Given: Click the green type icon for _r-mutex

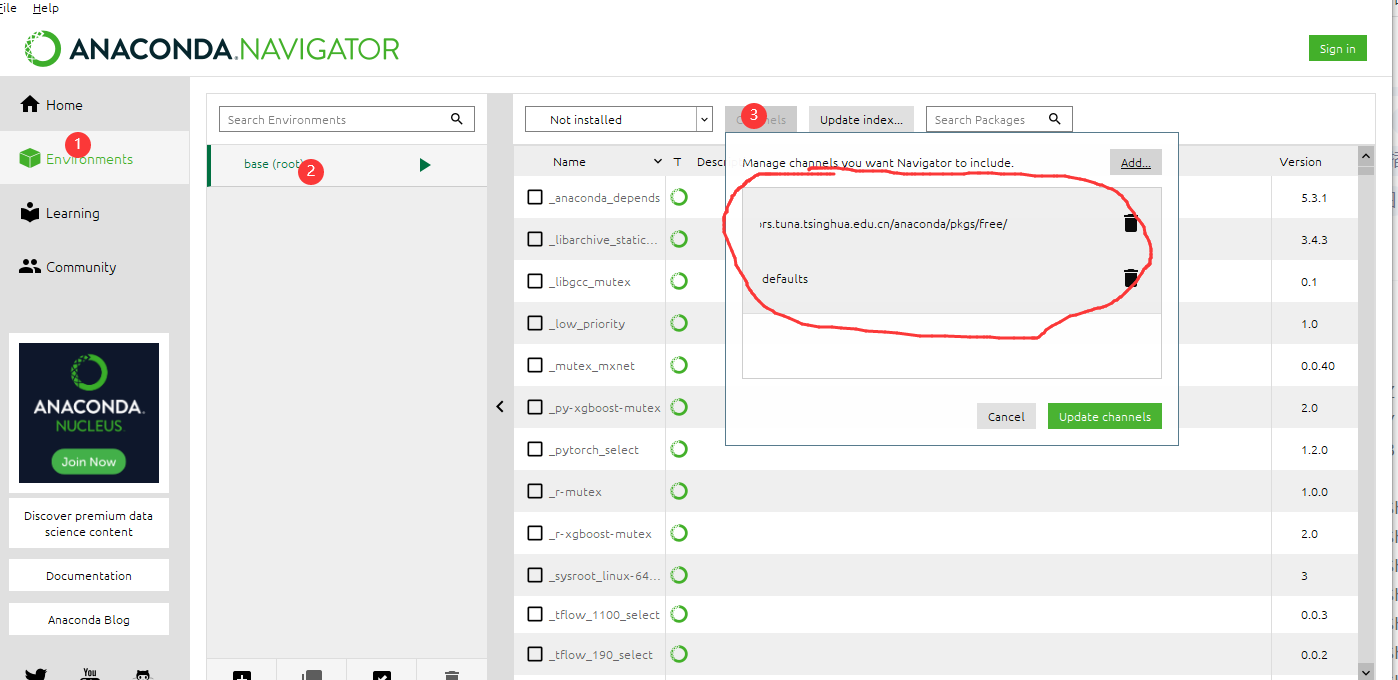Looking at the screenshot, I should (679, 491).
